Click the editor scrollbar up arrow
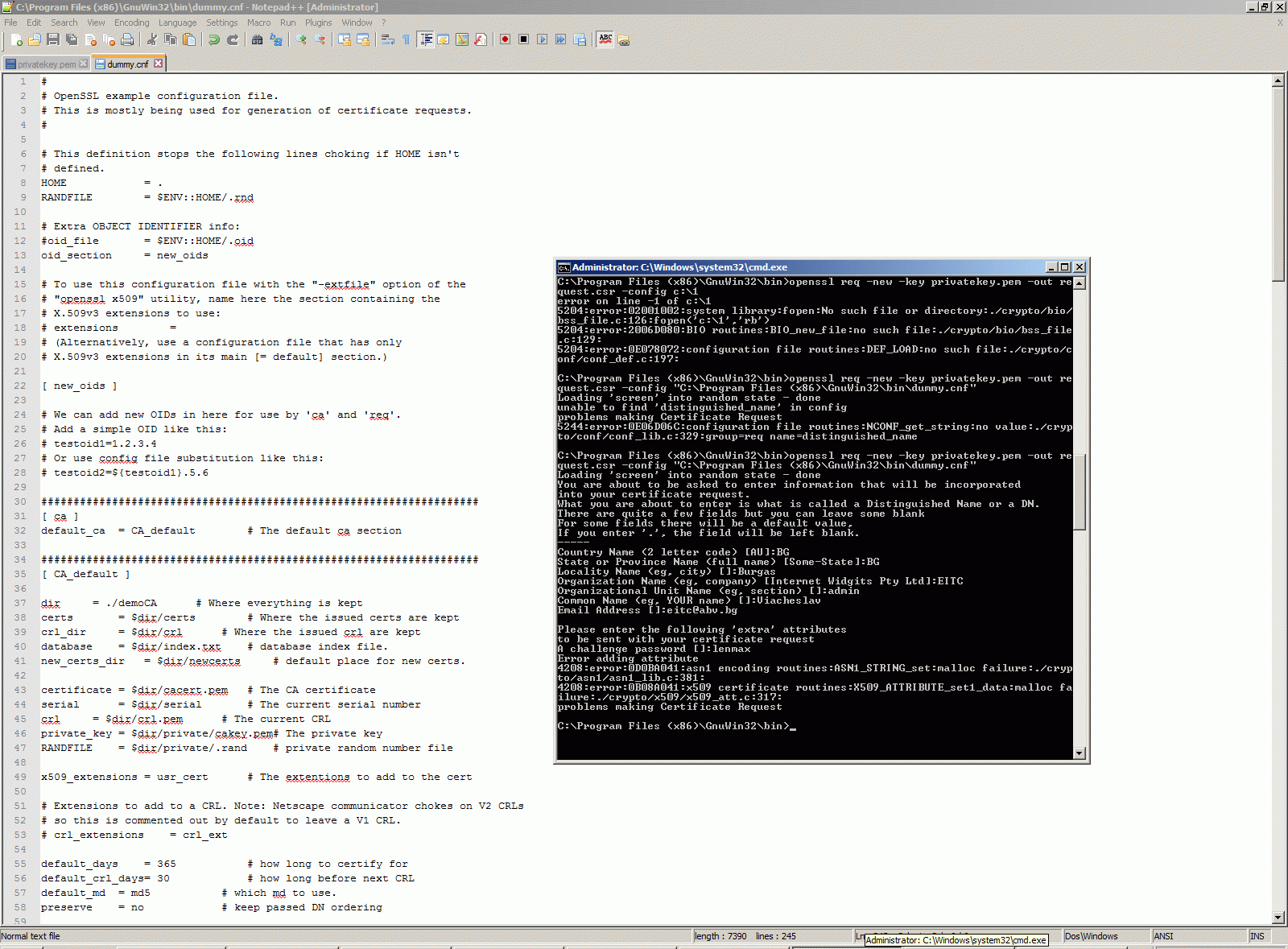Viewport: 1288px width, 949px height. coord(1278,80)
